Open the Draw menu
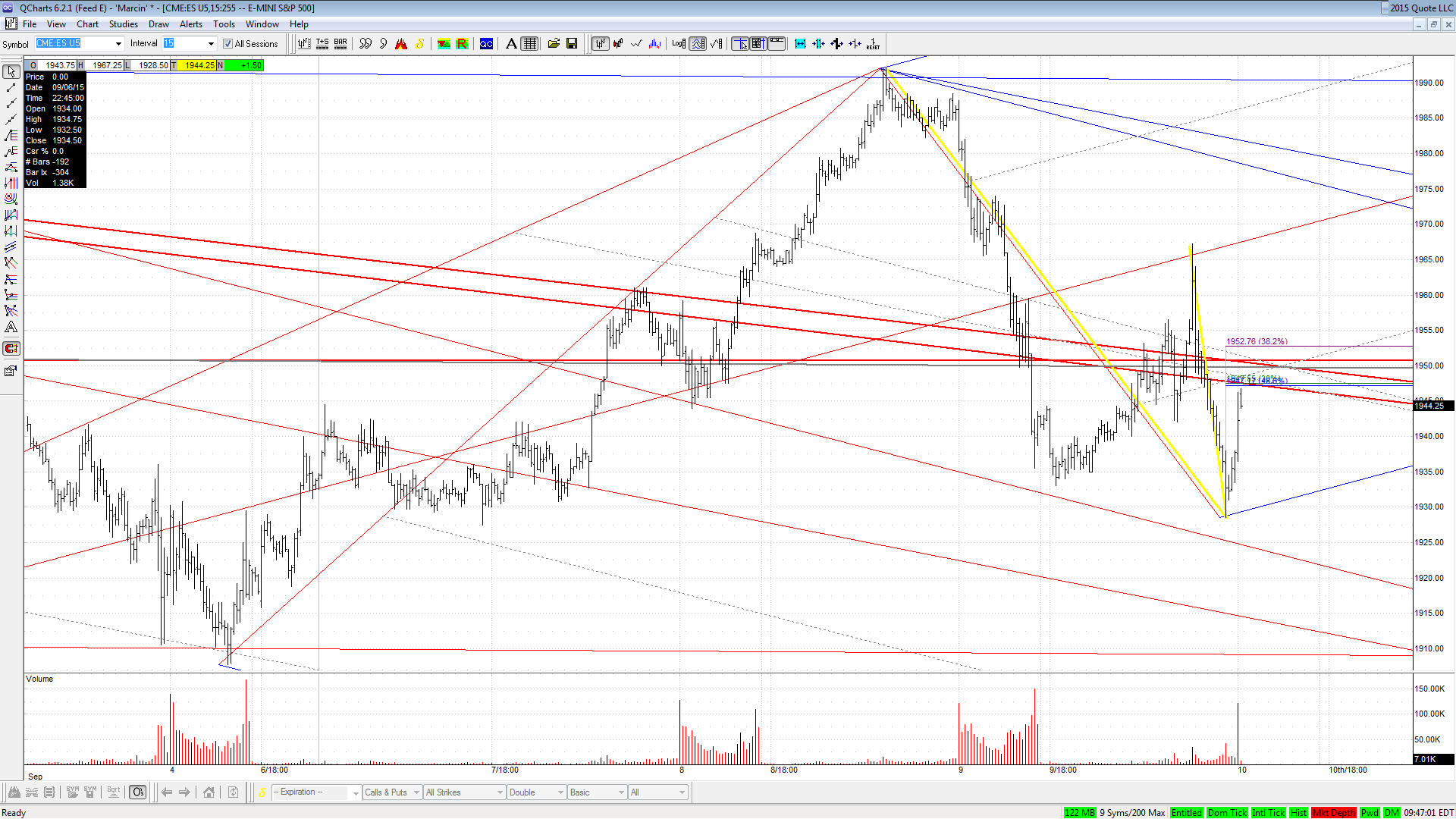This screenshot has height=819, width=1456. coord(158,24)
